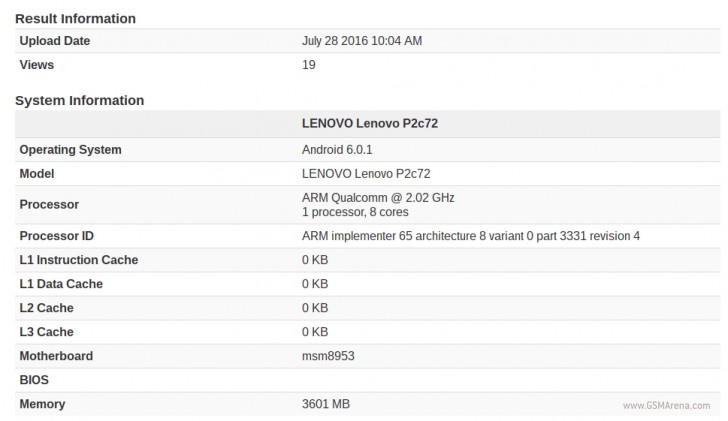Viewport: 728px width, 421px height.
Task: Select the ARM implementer 65 architecture value
Action: (x=470, y=236)
